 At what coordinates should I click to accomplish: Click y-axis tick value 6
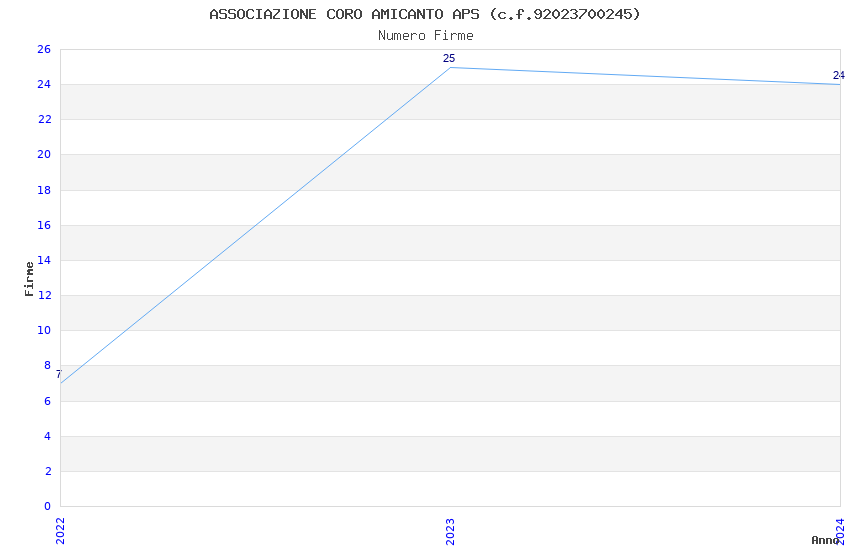click(47, 401)
